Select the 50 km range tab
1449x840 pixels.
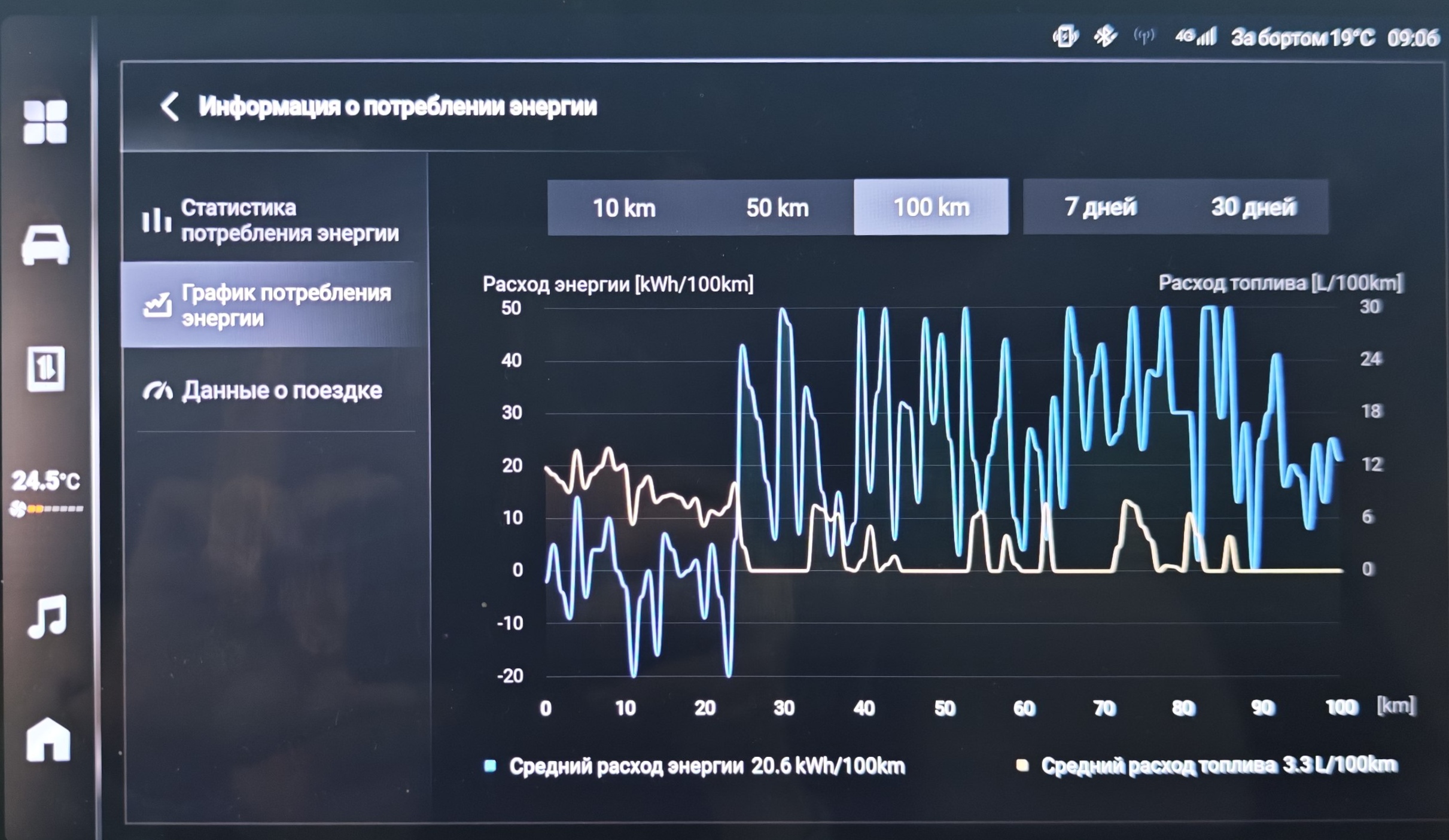point(777,208)
